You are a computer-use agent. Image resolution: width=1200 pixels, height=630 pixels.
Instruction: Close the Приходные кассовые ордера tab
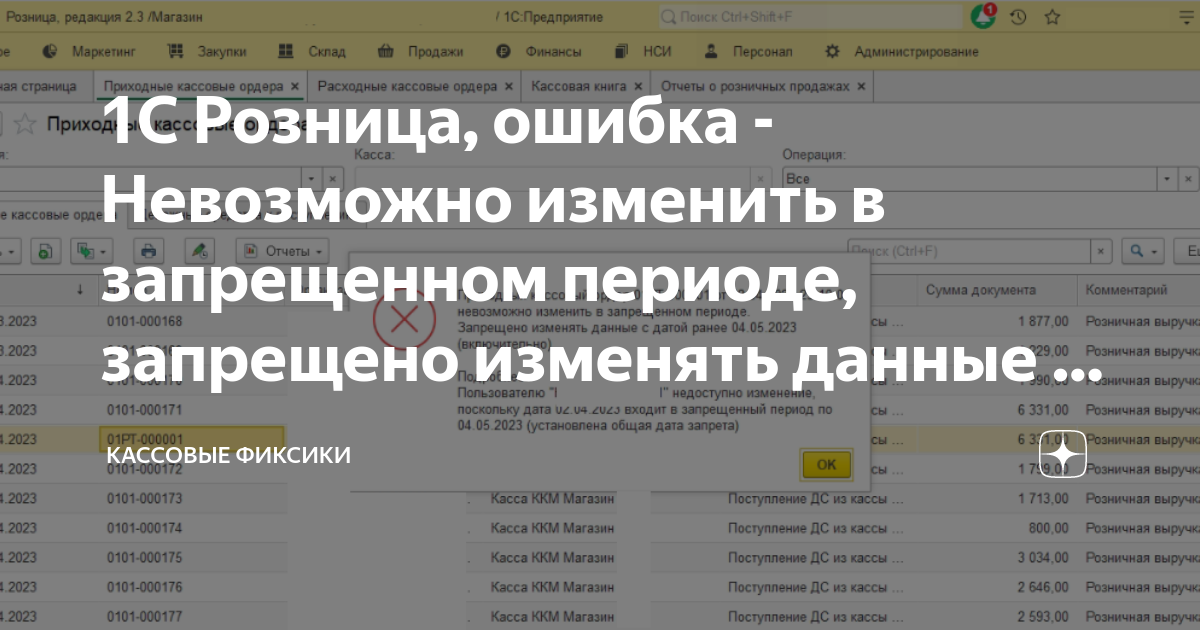pos(294,87)
